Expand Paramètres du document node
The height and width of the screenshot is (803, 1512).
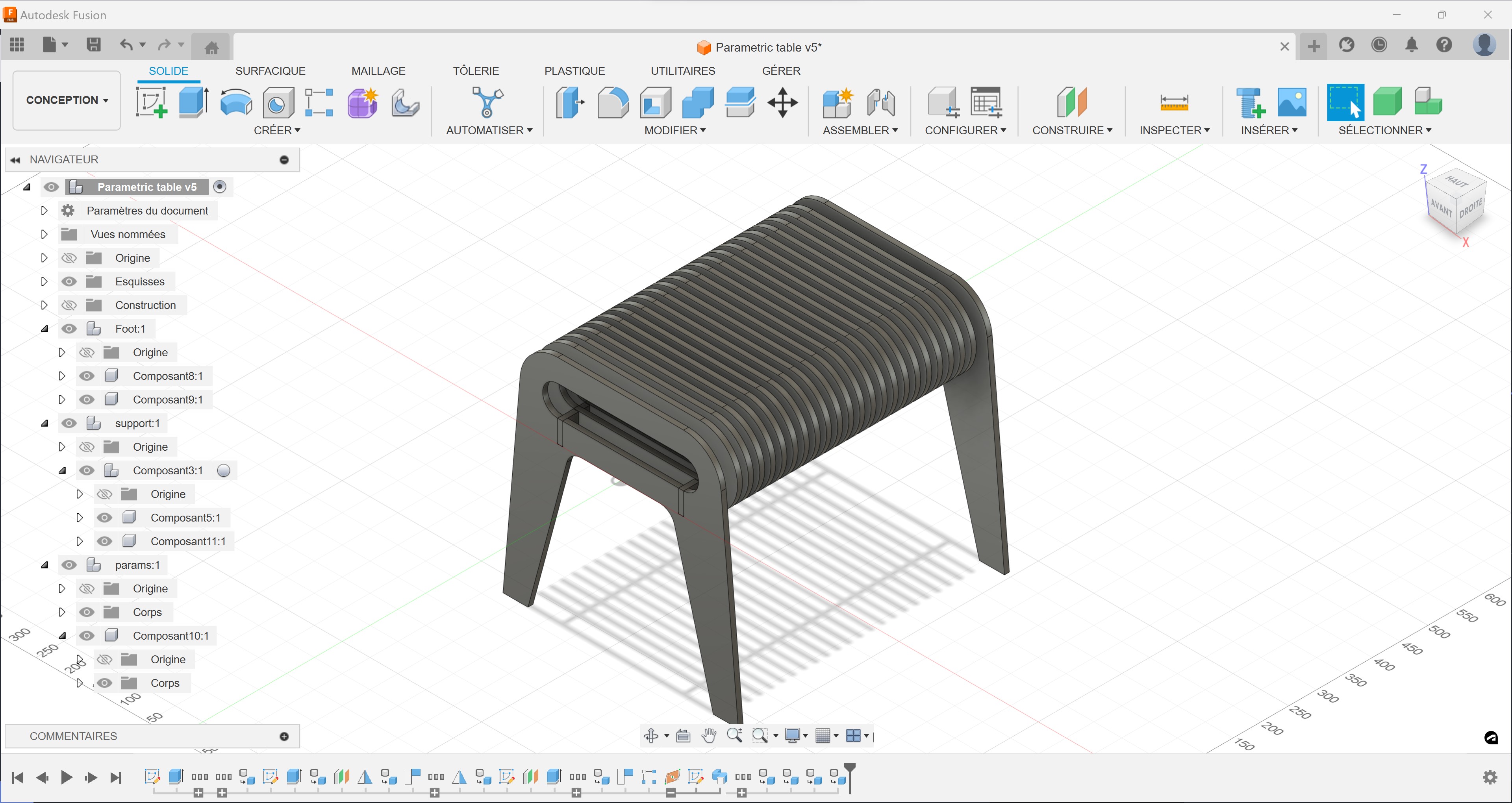44,210
